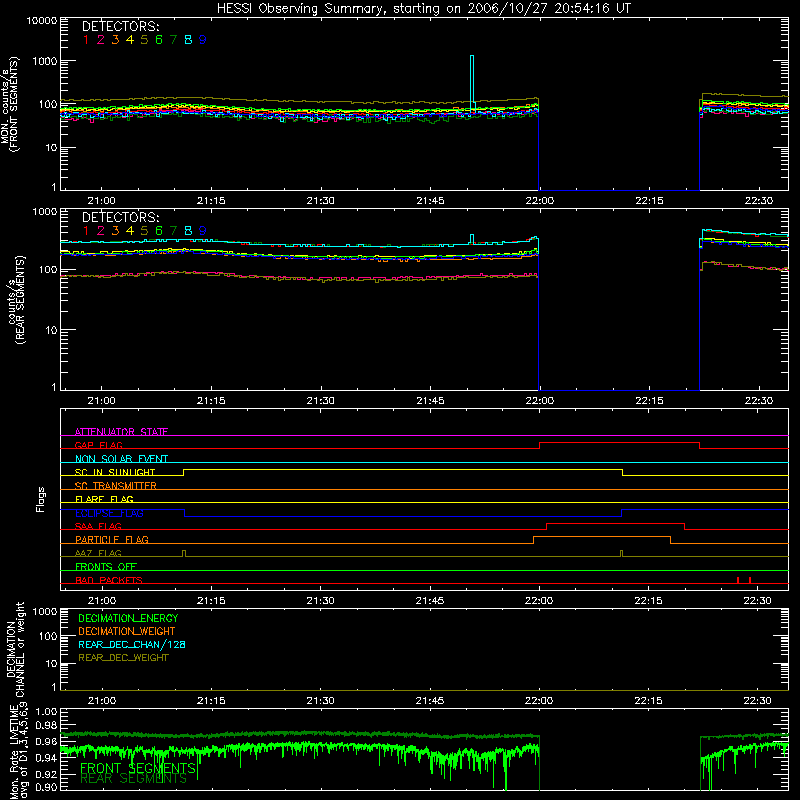Click the BAD_PACKETS flag label
The image size is (800, 800).
tap(109, 580)
